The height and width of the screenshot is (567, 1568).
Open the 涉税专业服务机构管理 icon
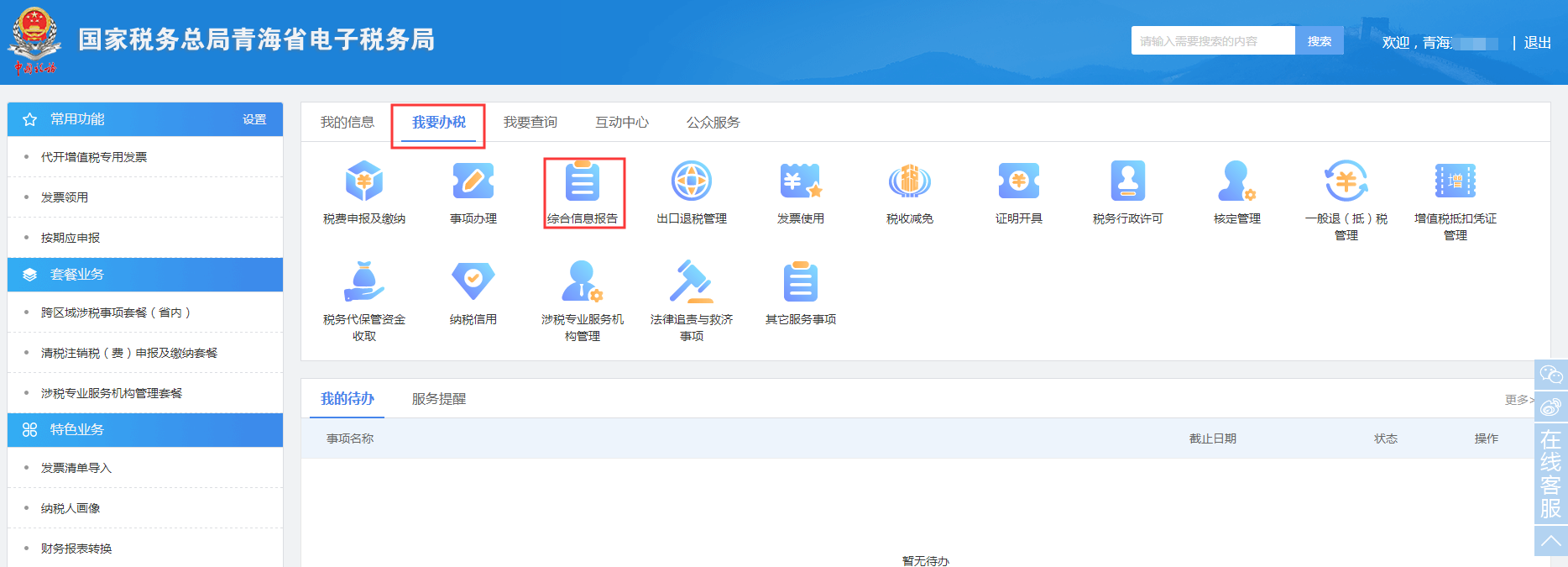tap(583, 281)
